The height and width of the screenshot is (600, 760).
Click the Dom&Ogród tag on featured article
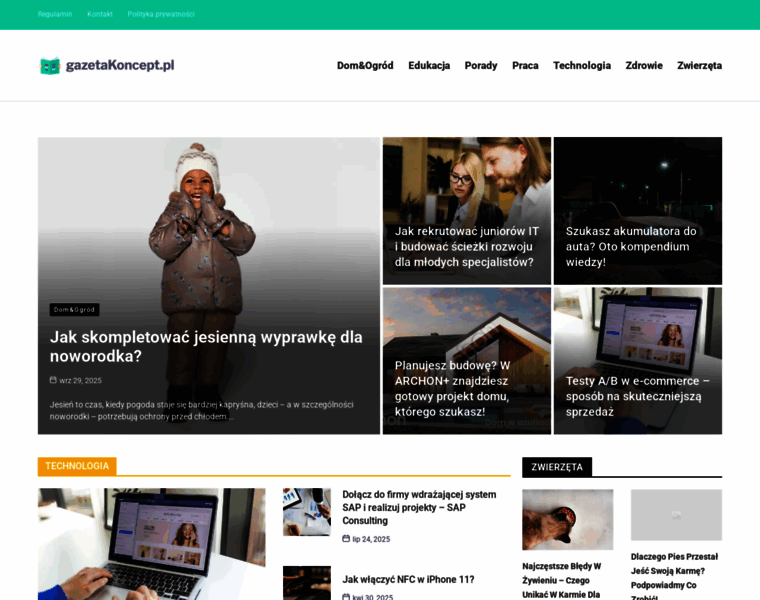74,310
